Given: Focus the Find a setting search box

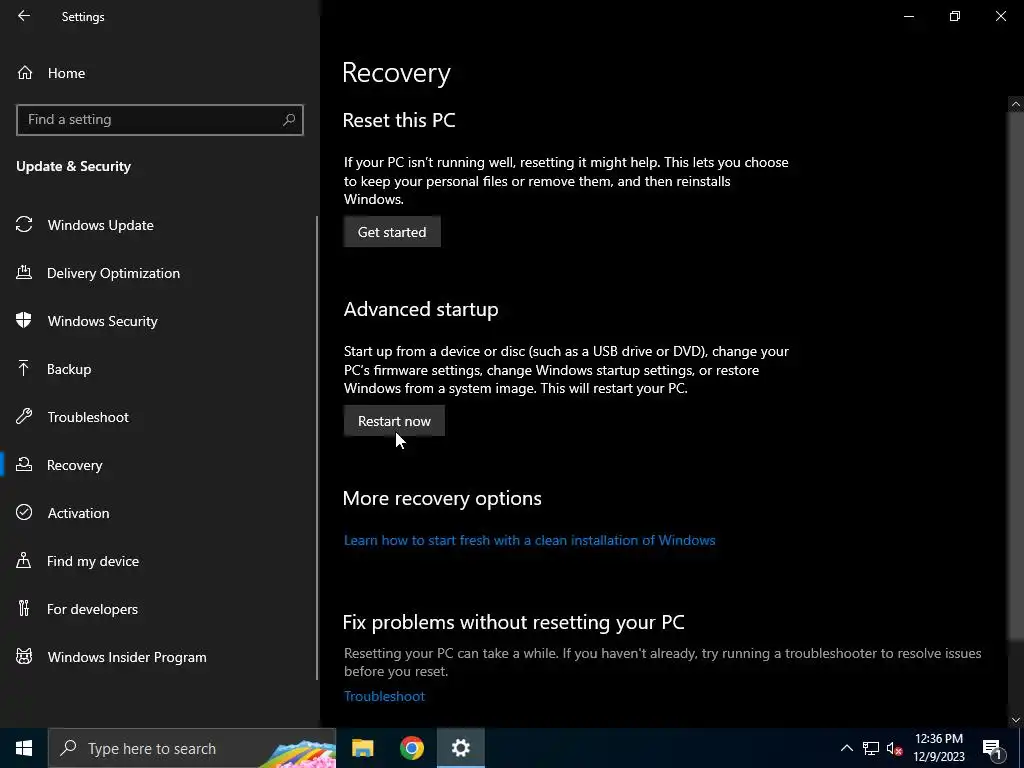Looking at the screenshot, I should 160,120.
